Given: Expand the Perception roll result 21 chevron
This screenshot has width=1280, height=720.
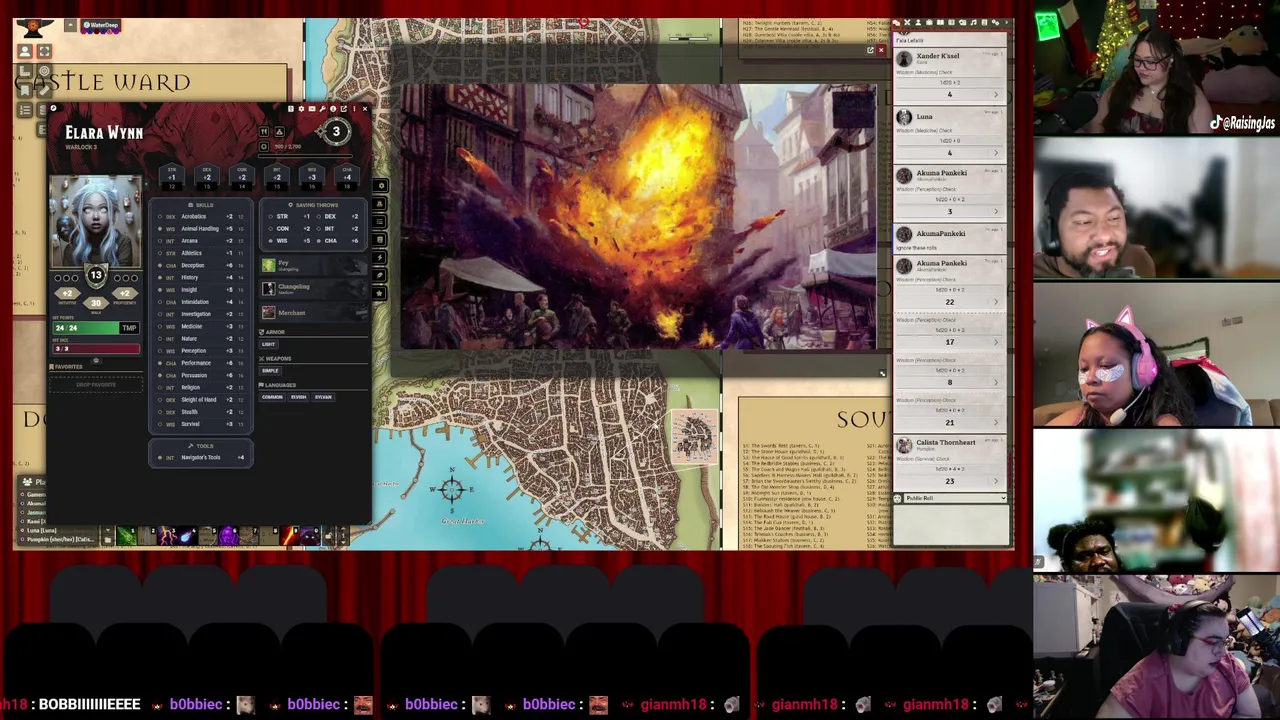Looking at the screenshot, I should 995,422.
